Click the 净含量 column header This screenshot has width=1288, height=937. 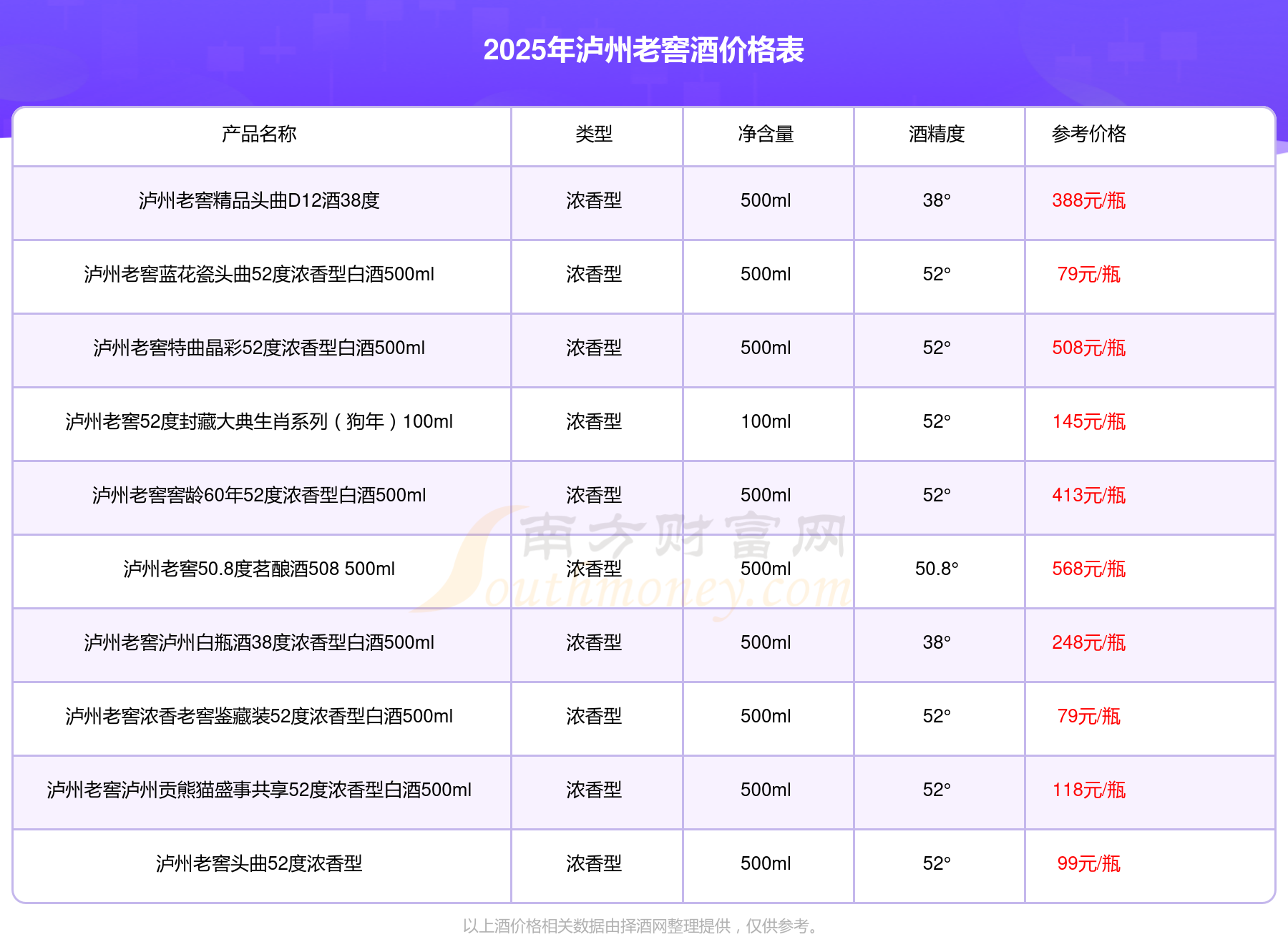pos(766,134)
